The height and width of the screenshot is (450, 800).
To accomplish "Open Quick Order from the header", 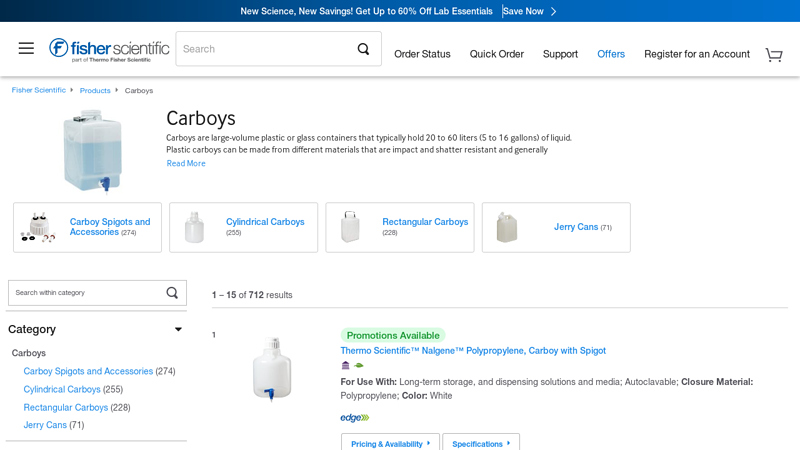I will [496, 54].
